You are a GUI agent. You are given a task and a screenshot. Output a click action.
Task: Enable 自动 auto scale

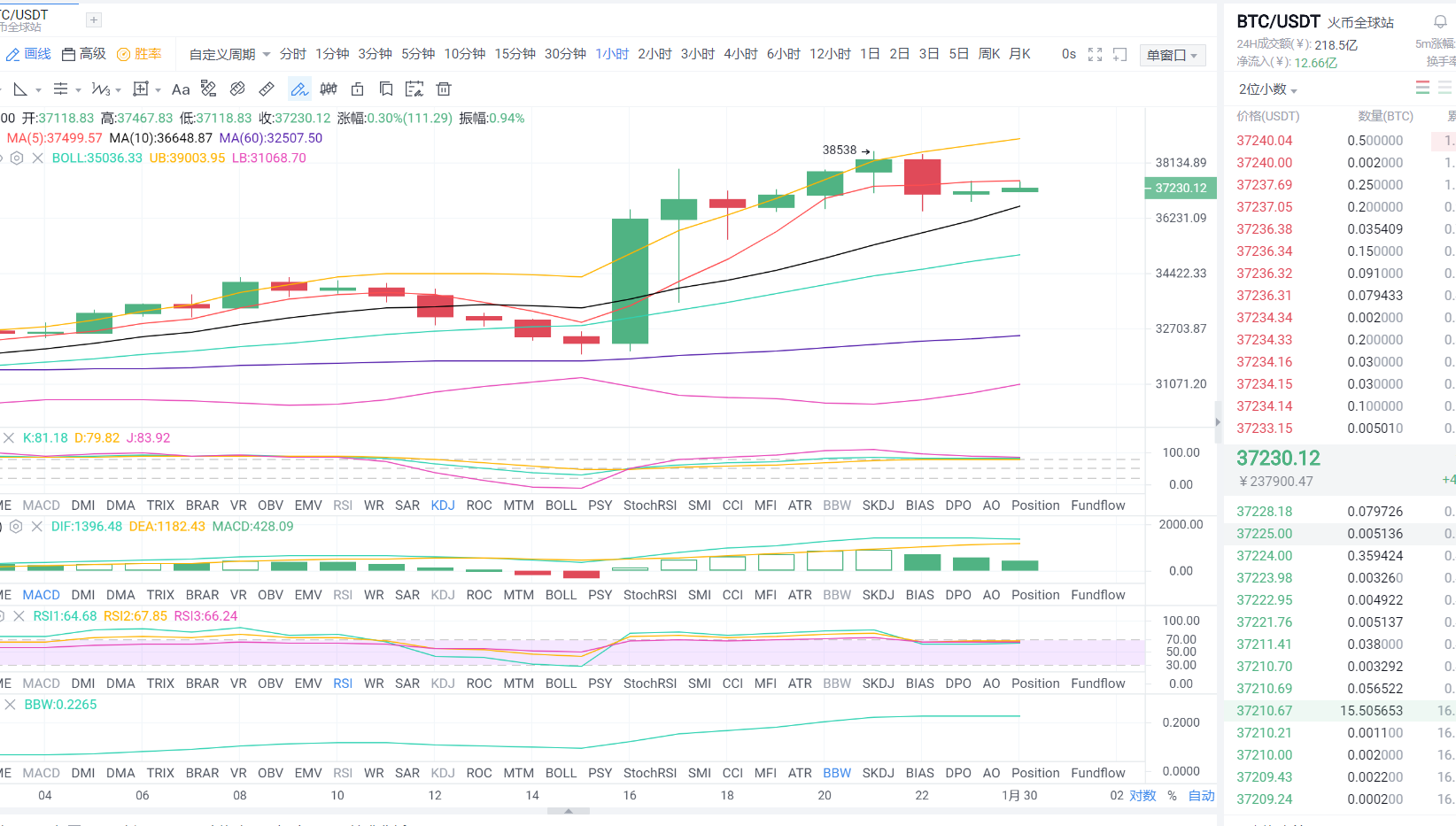(1202, 796)
